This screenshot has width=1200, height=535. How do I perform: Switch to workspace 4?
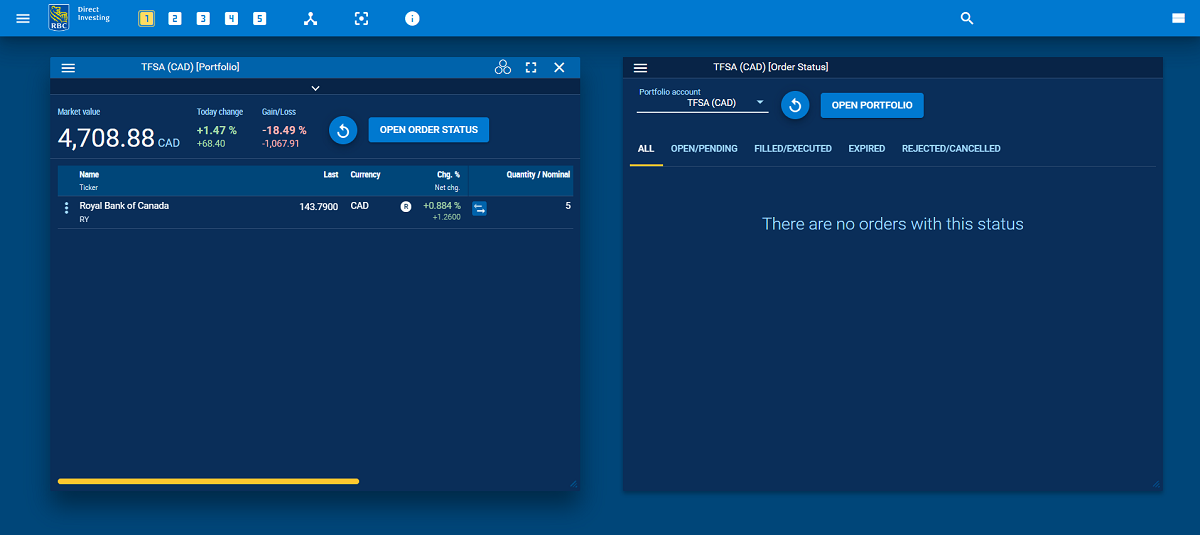pyautogui.click(x=231, y=18)
